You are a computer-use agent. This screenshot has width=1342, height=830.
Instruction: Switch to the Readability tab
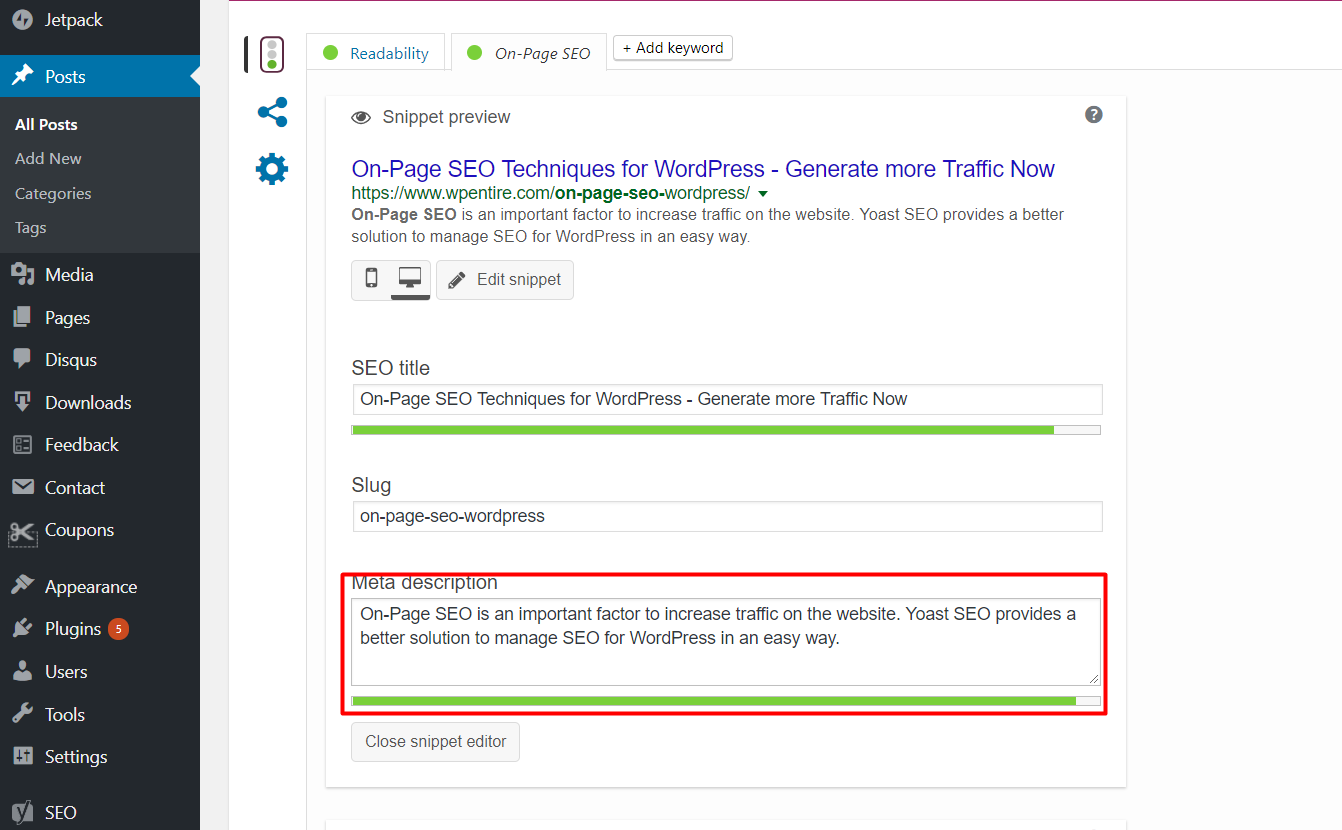coord(376,53)
